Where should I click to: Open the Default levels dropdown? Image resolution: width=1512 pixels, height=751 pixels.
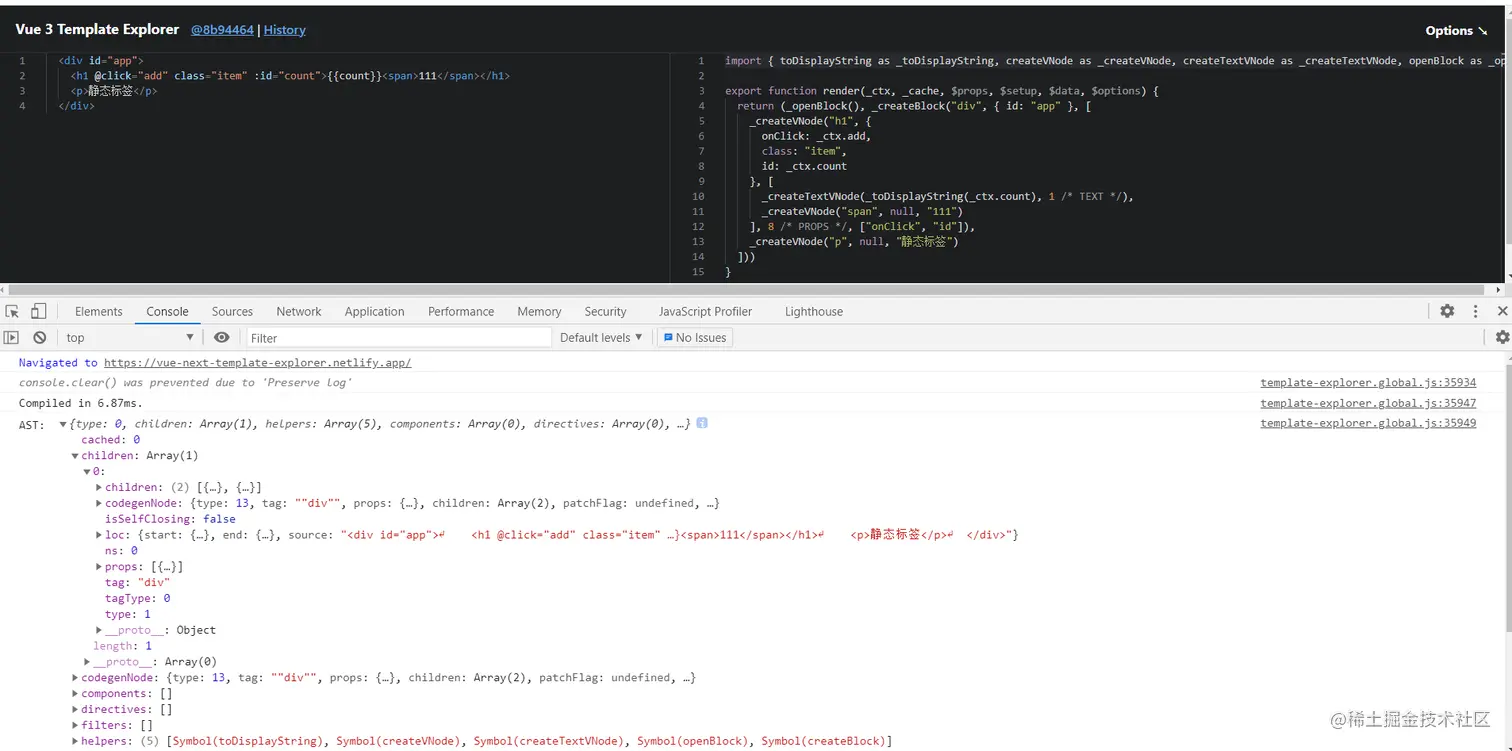601,338
